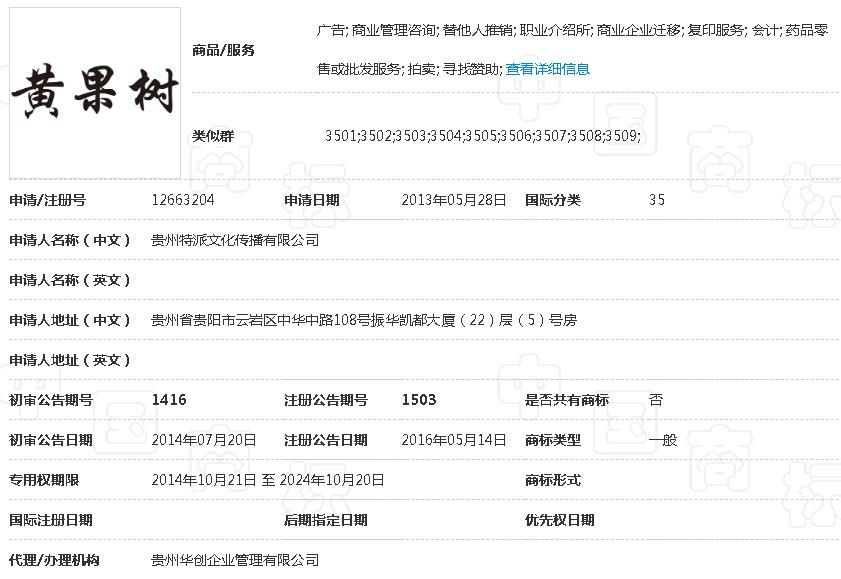Click the 是否共有商标 label
Image resolution: width=841 pixels, height=579 pixels.
pos(567,400)
